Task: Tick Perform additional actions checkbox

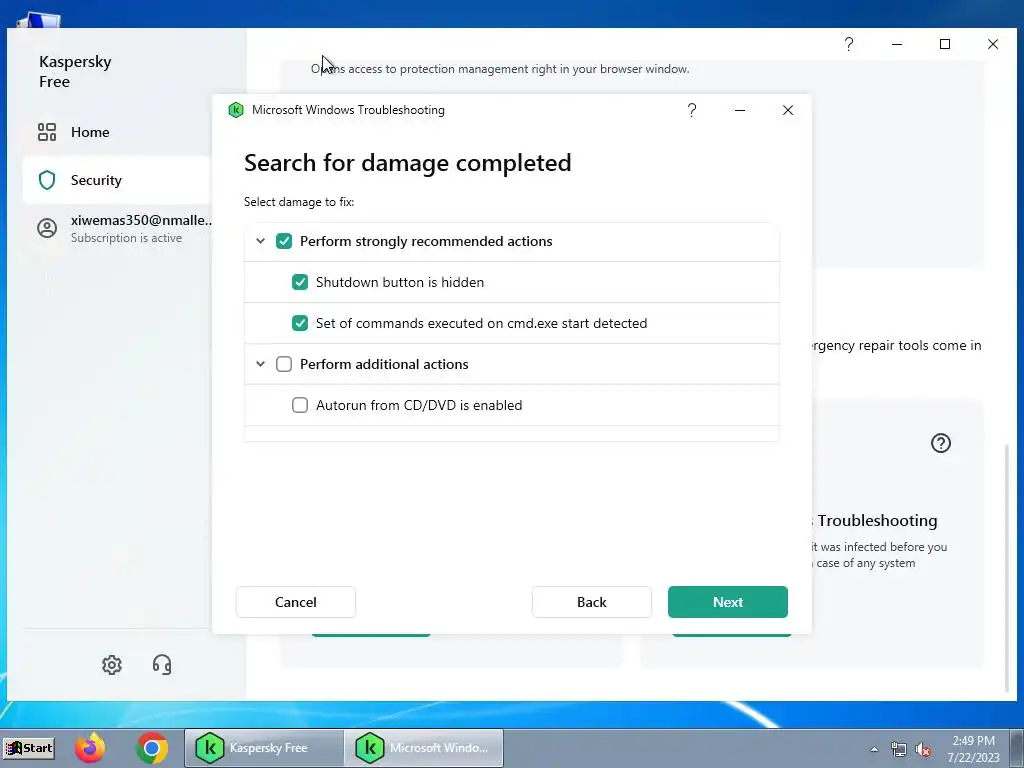Action: 283,364
